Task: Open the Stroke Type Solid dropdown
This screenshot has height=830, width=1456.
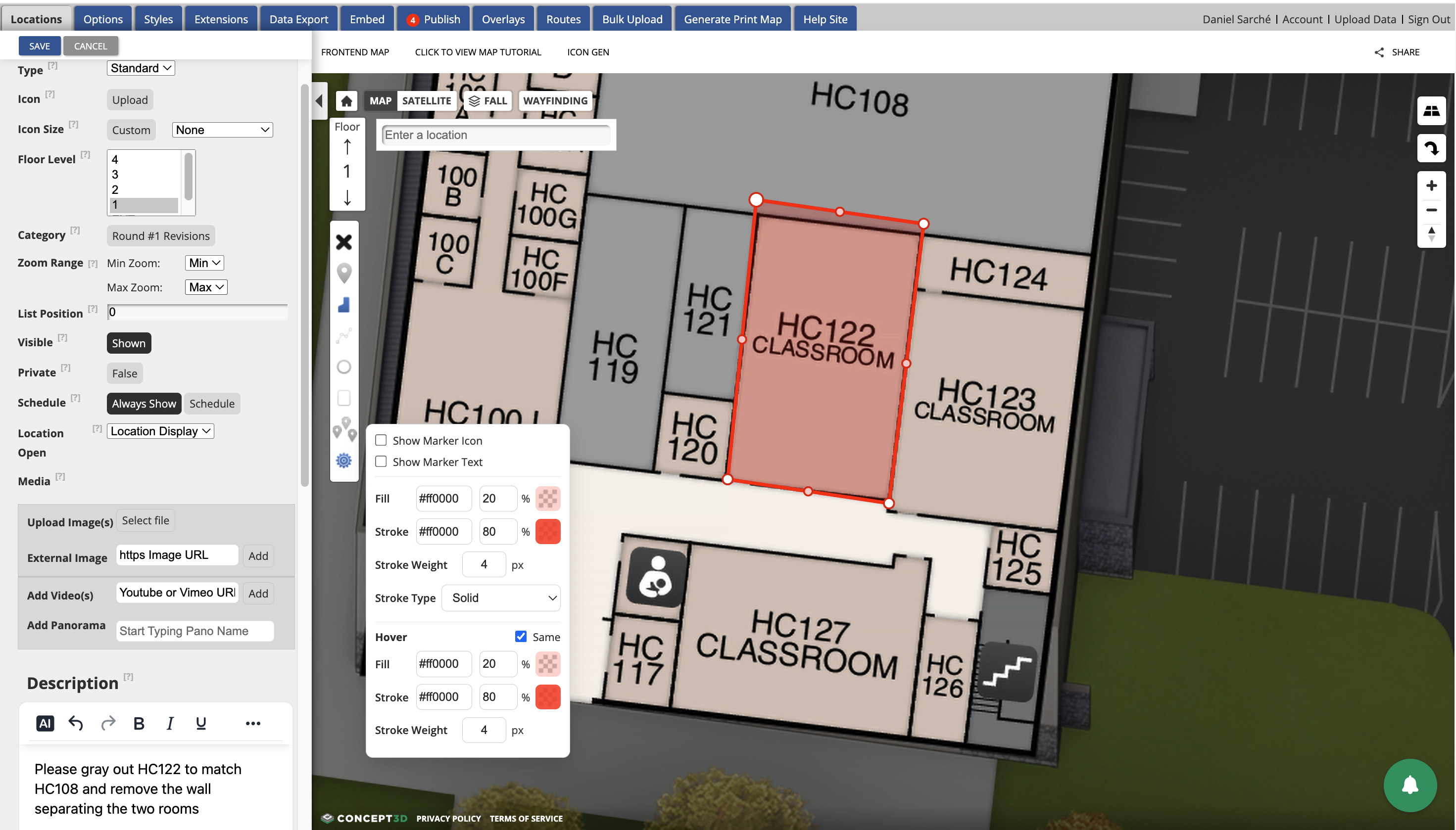Action: coord(501,598)
